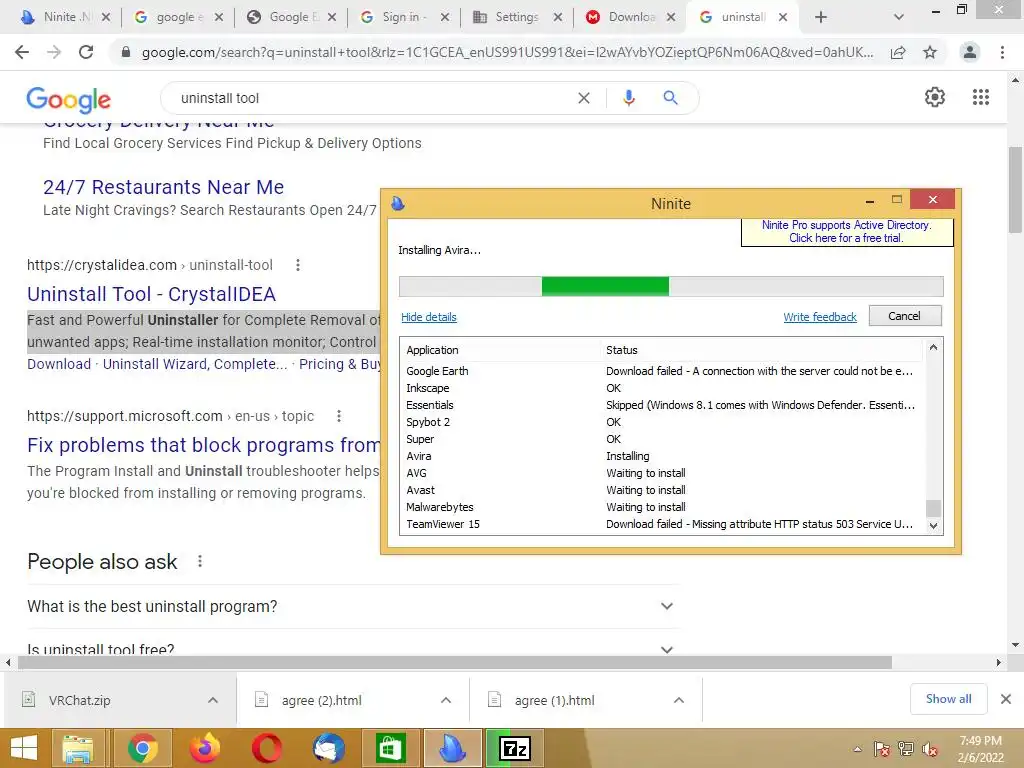1024x768 pixels.
Task: Click Ninite installation progress bar
Action: point(671,286)
